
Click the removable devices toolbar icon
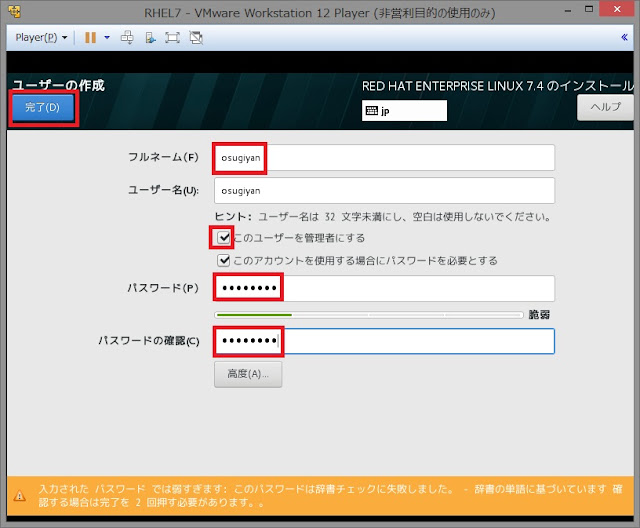[x=151, y=38]
